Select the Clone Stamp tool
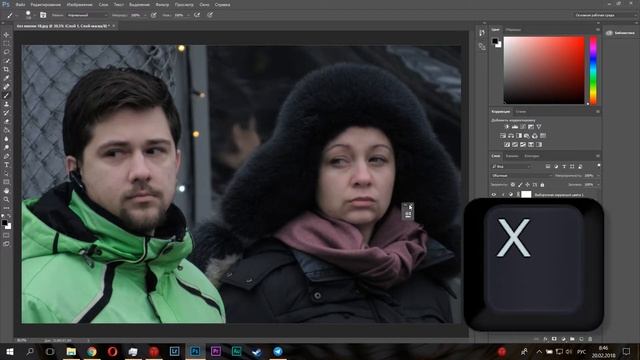The height and width of the screenshot is (360, 640). point(6,104)
